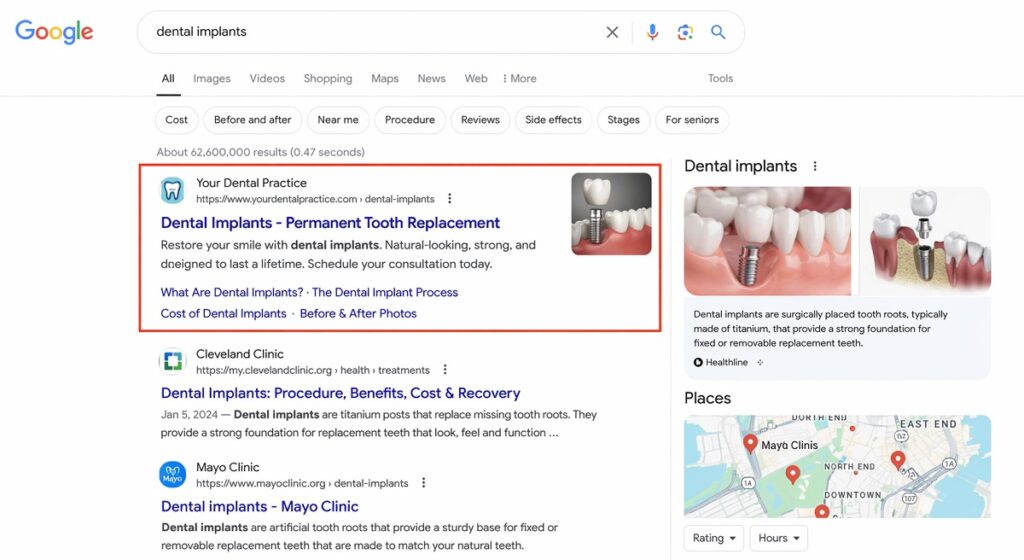Screen dimensions: 1024x560
Task: Select the Maya Clinis map pin
Action: click(x=750, y=443)
